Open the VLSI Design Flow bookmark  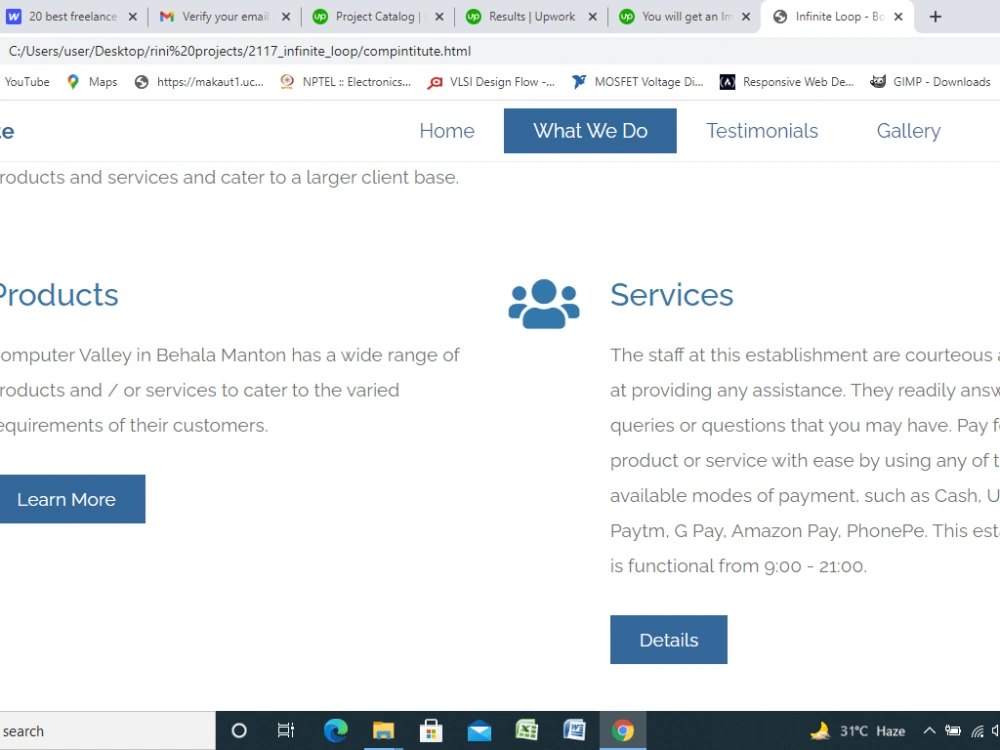(491, 82)
